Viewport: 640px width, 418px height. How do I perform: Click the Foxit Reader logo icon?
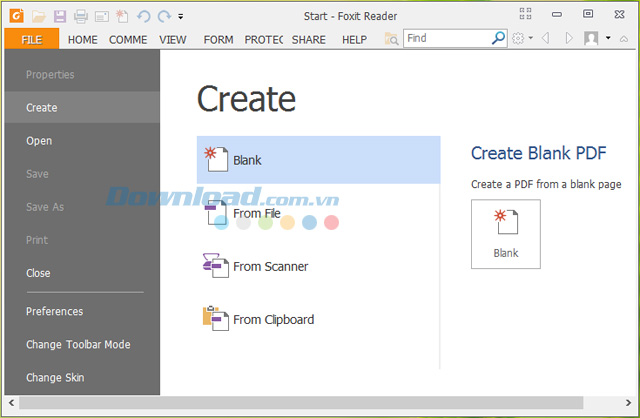(x=17, y=16)
